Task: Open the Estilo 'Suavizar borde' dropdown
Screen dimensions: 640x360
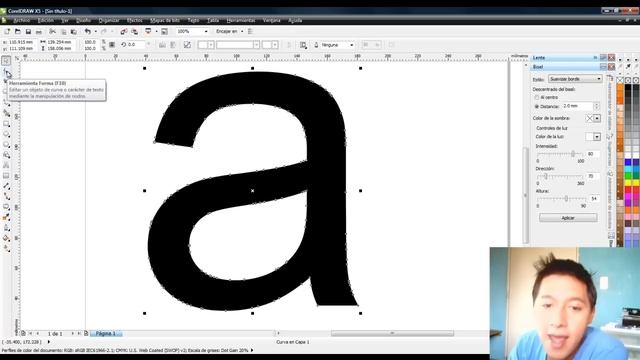Action: point(575,79)
